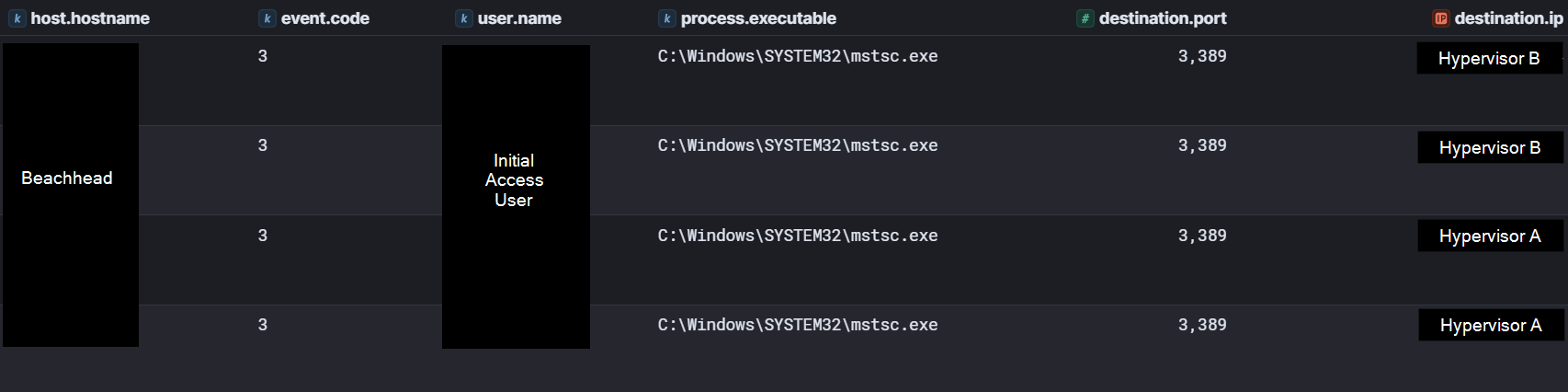The image size is (1568, 392).
Task: Click the IP type icon beside destination.ip
Action: point(1441,18)
